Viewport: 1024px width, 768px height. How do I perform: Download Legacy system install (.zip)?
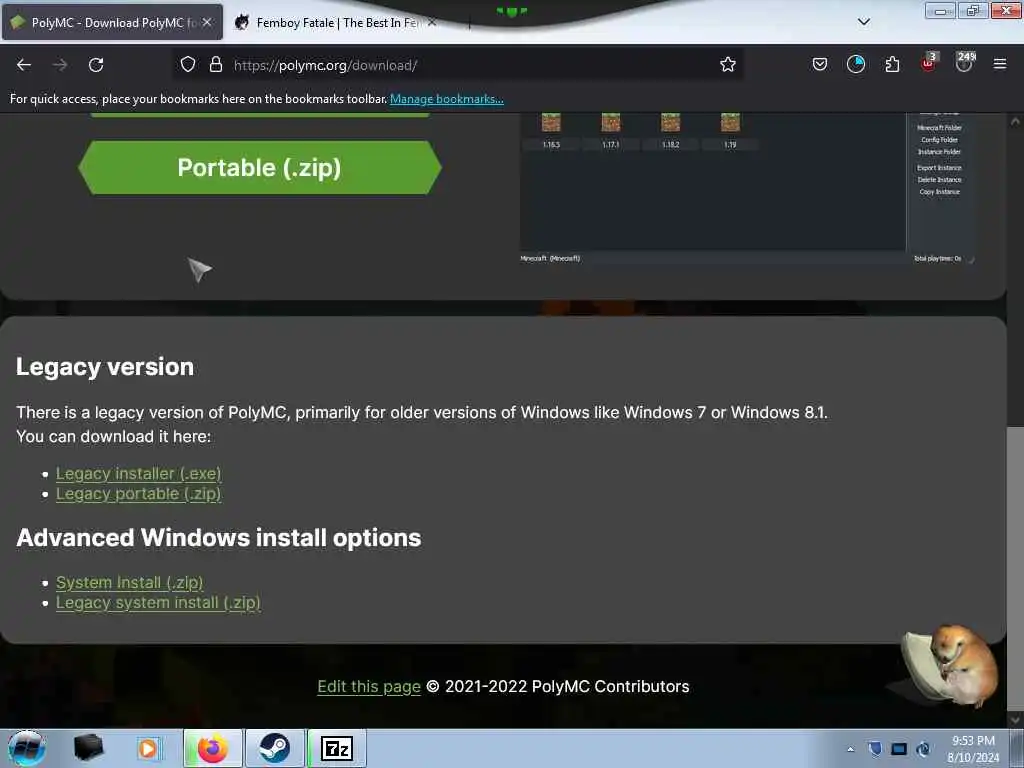point(158,603)
